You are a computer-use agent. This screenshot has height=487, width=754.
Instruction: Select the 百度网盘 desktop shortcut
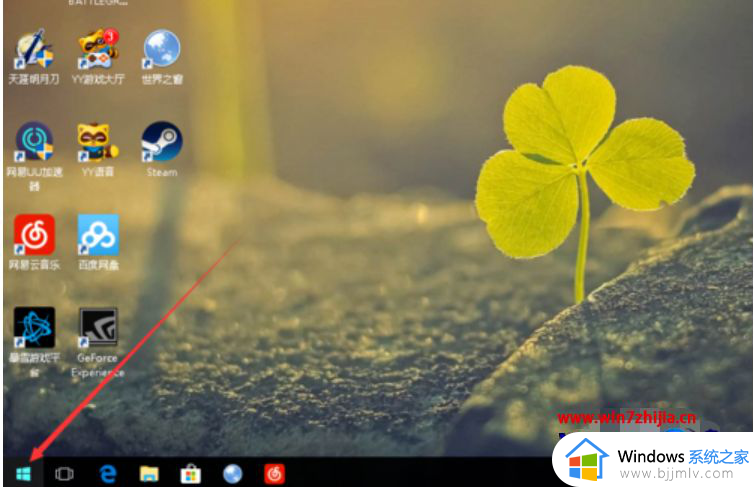pyautogui.click(x=98, y=242)
